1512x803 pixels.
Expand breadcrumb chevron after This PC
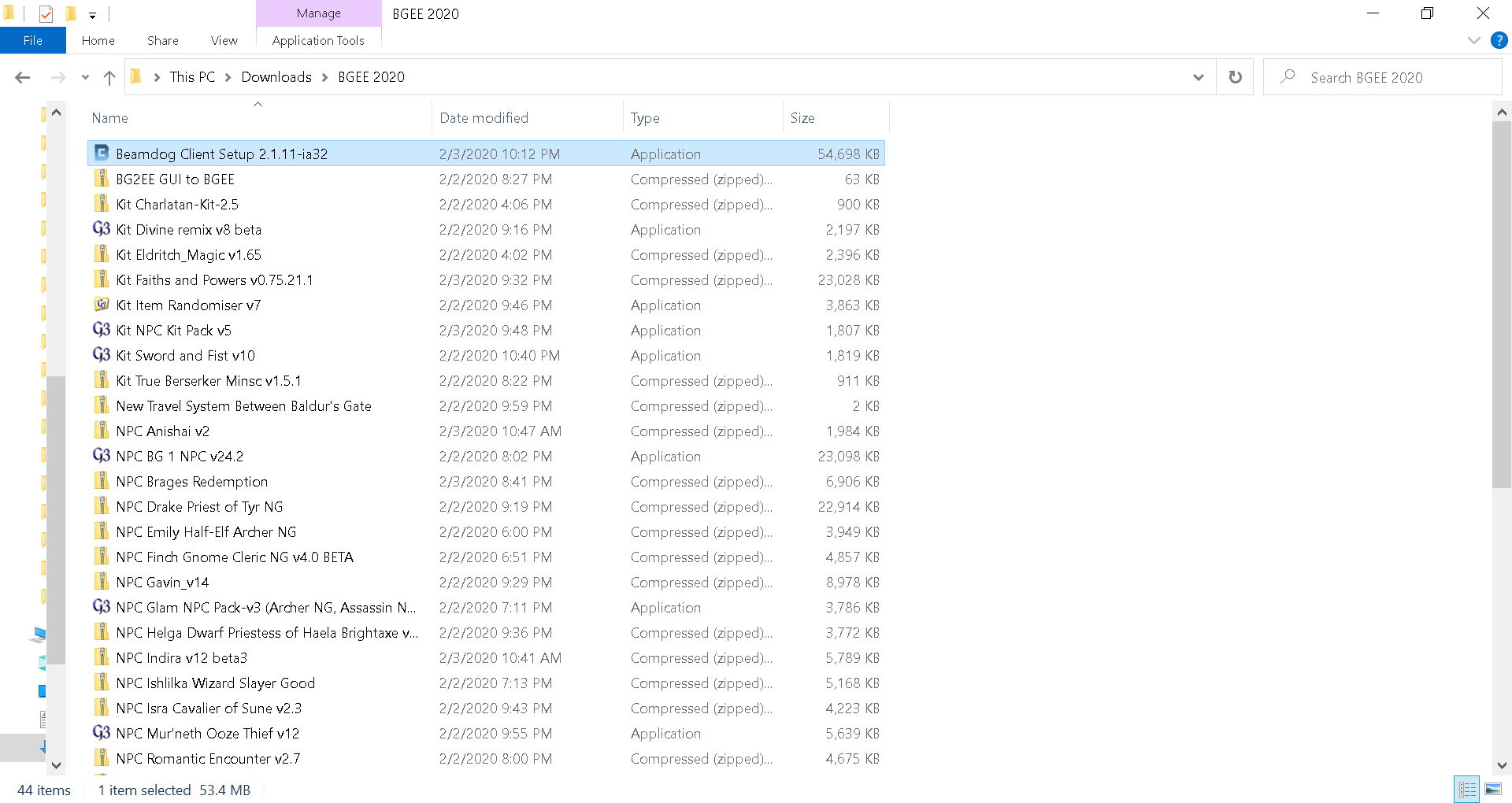228,77
